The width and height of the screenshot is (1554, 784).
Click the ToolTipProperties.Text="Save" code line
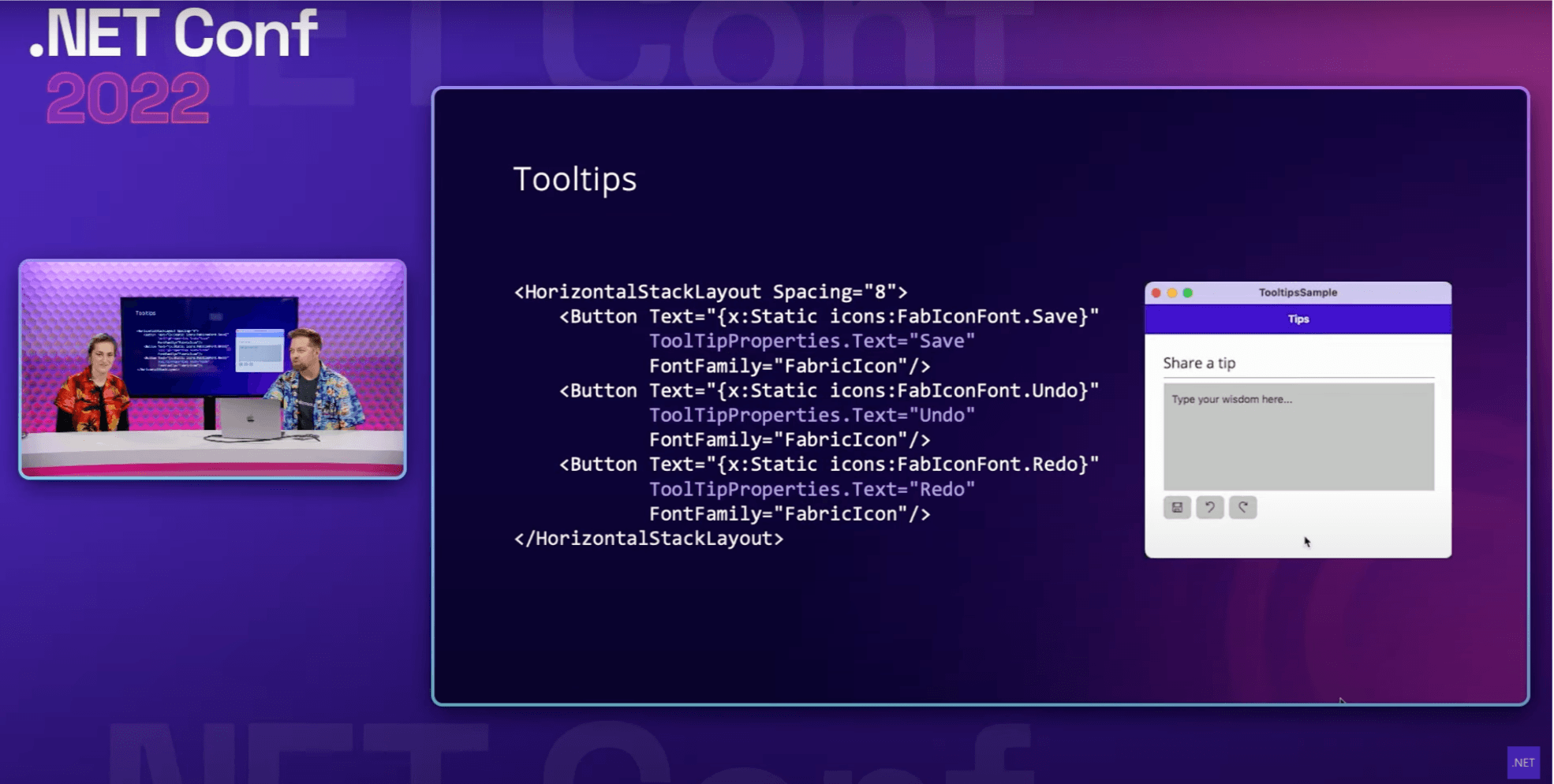[812, 342]
